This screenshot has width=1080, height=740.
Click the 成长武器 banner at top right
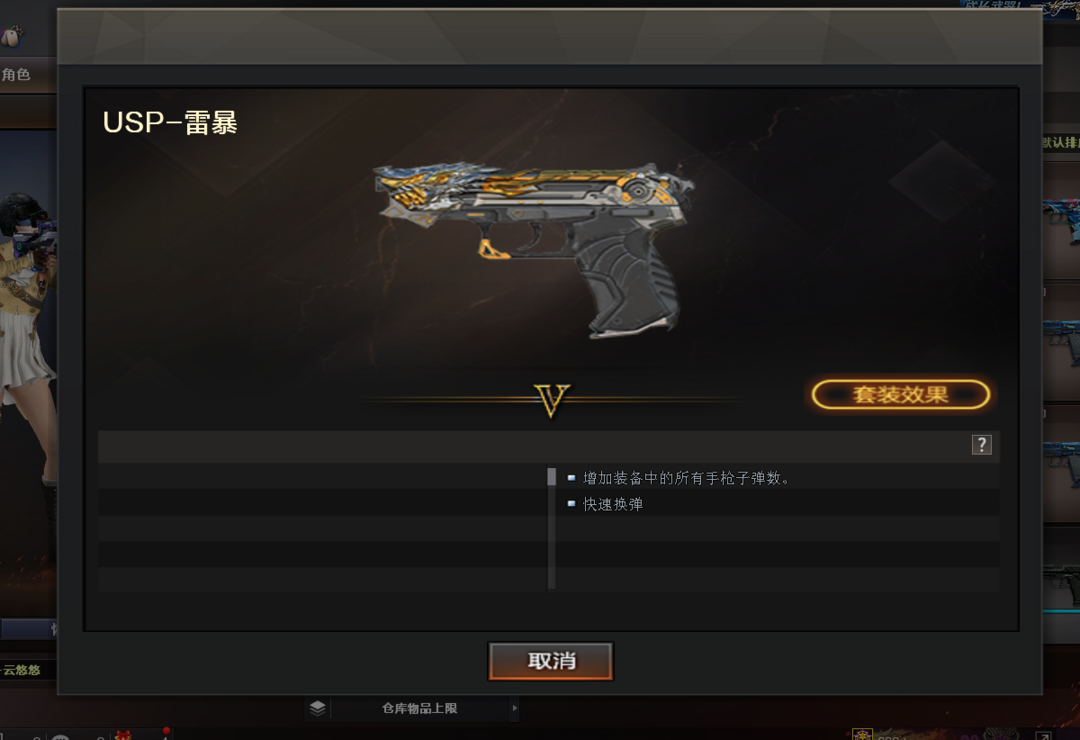(x=1020, y=5)
